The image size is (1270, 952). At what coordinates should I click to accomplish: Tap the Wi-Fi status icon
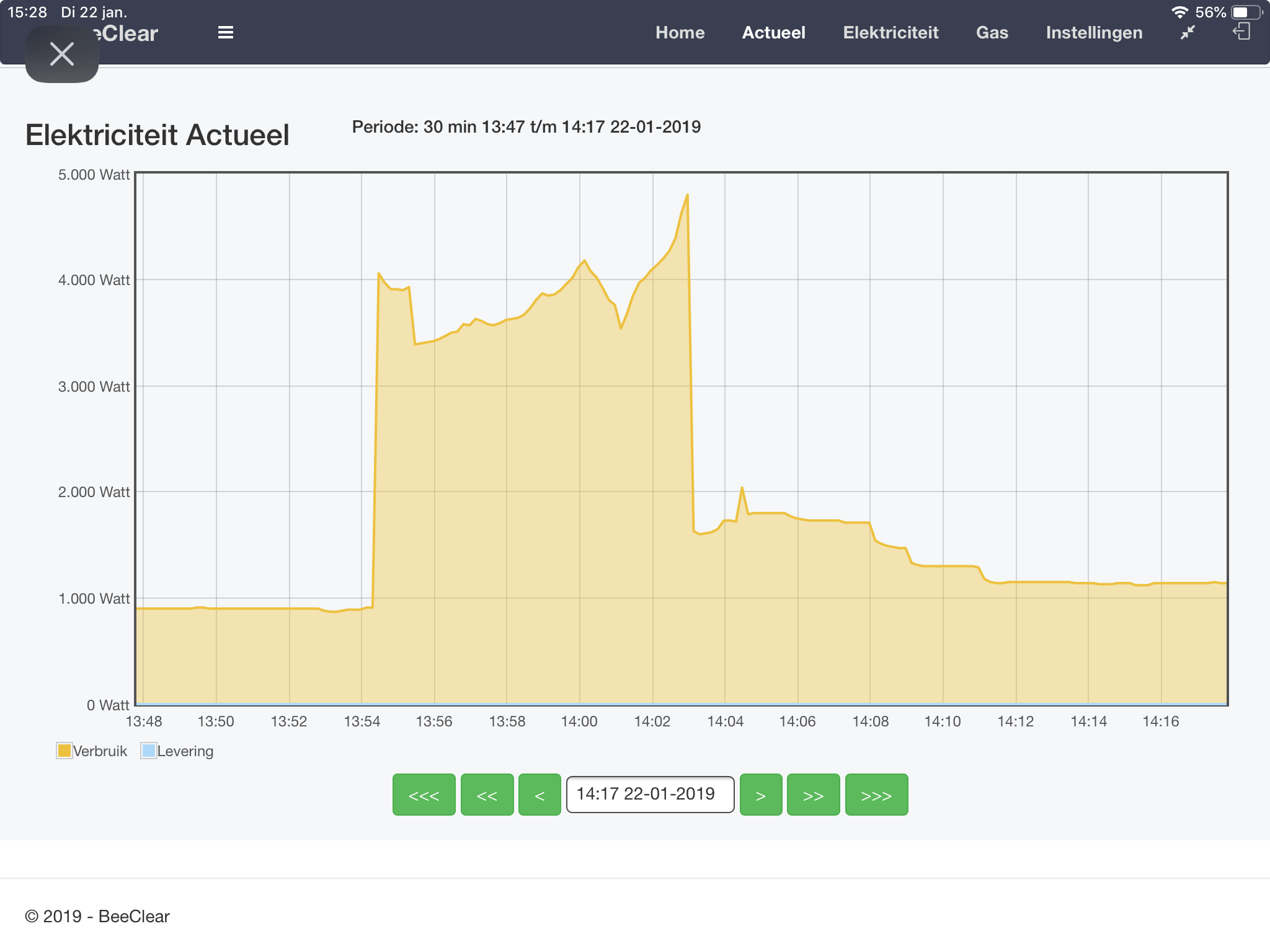coord(1179,12)
